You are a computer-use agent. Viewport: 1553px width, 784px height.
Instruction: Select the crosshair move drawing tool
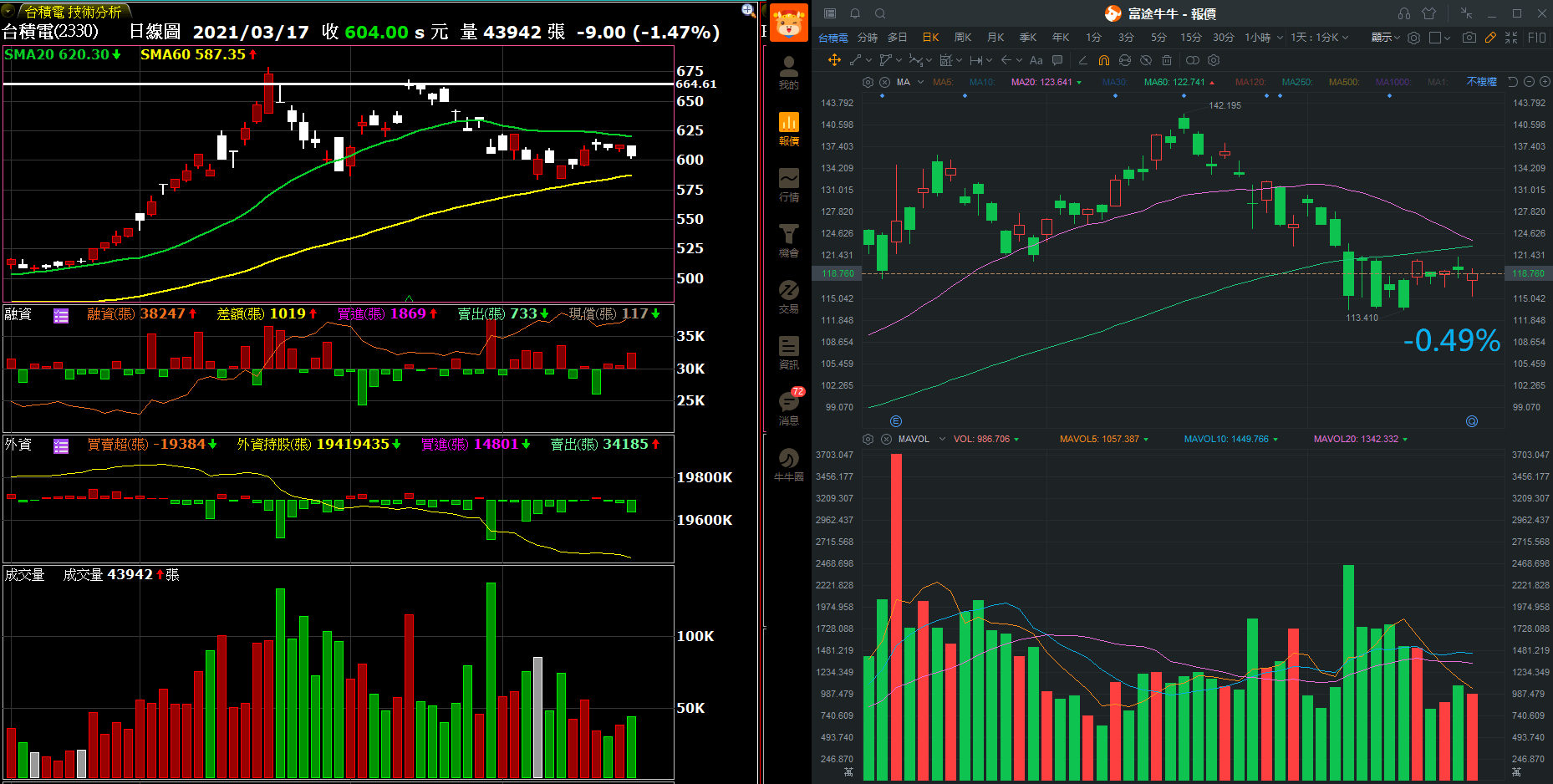point(834,60)
